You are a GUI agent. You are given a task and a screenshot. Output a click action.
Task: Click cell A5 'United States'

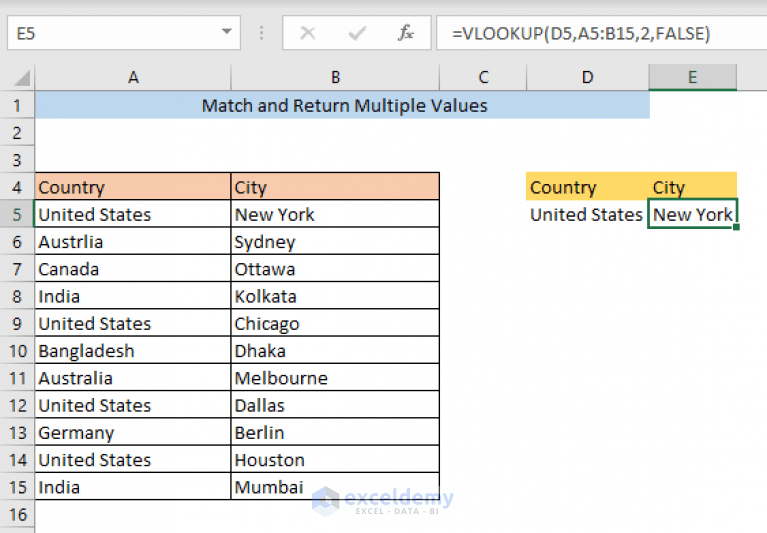(133, 214)
